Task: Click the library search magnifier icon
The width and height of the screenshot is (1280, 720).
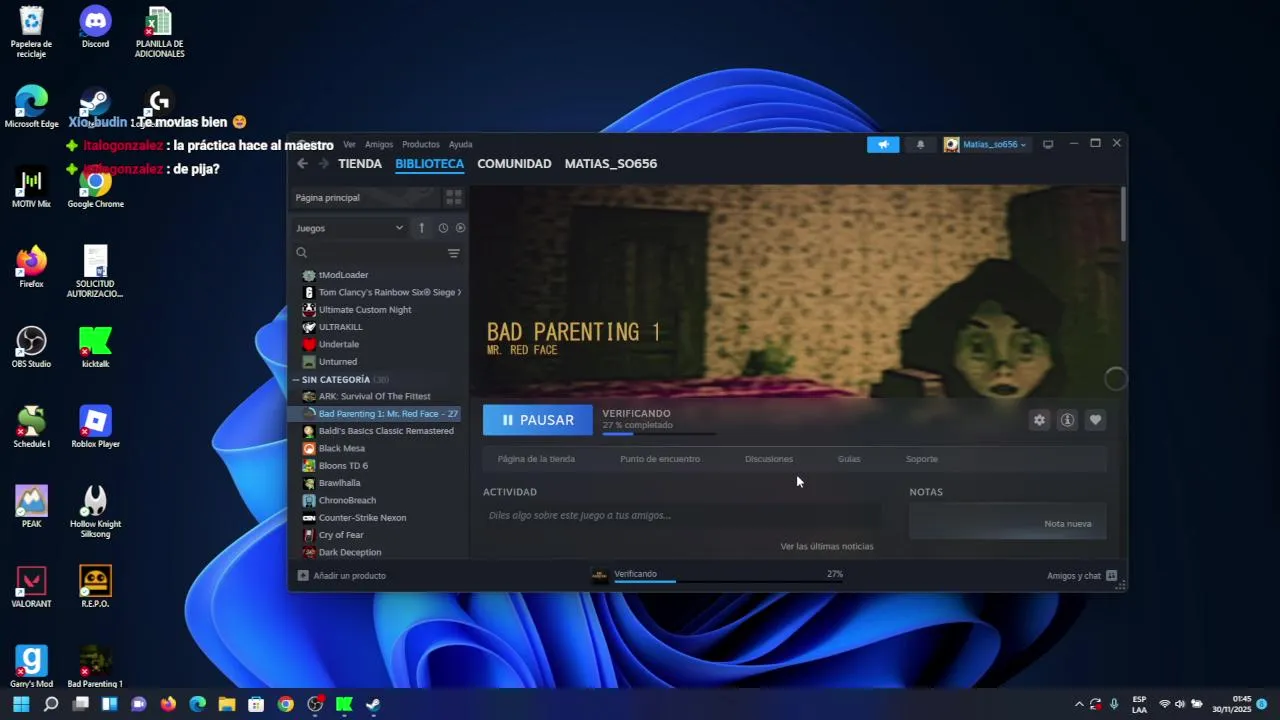Action: point(301,253)
